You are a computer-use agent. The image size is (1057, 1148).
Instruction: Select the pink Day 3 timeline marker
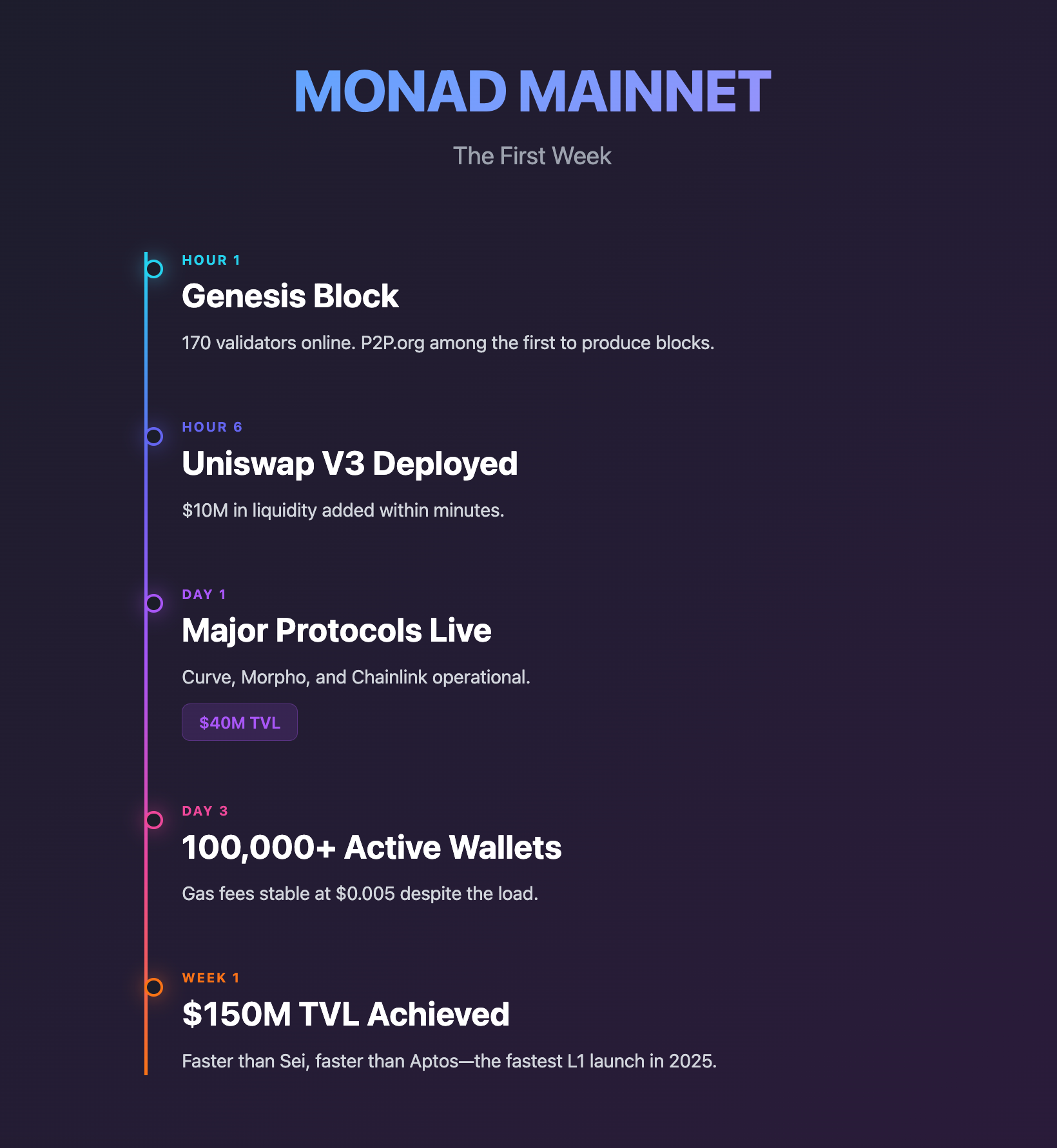click(x=154, y=820)
